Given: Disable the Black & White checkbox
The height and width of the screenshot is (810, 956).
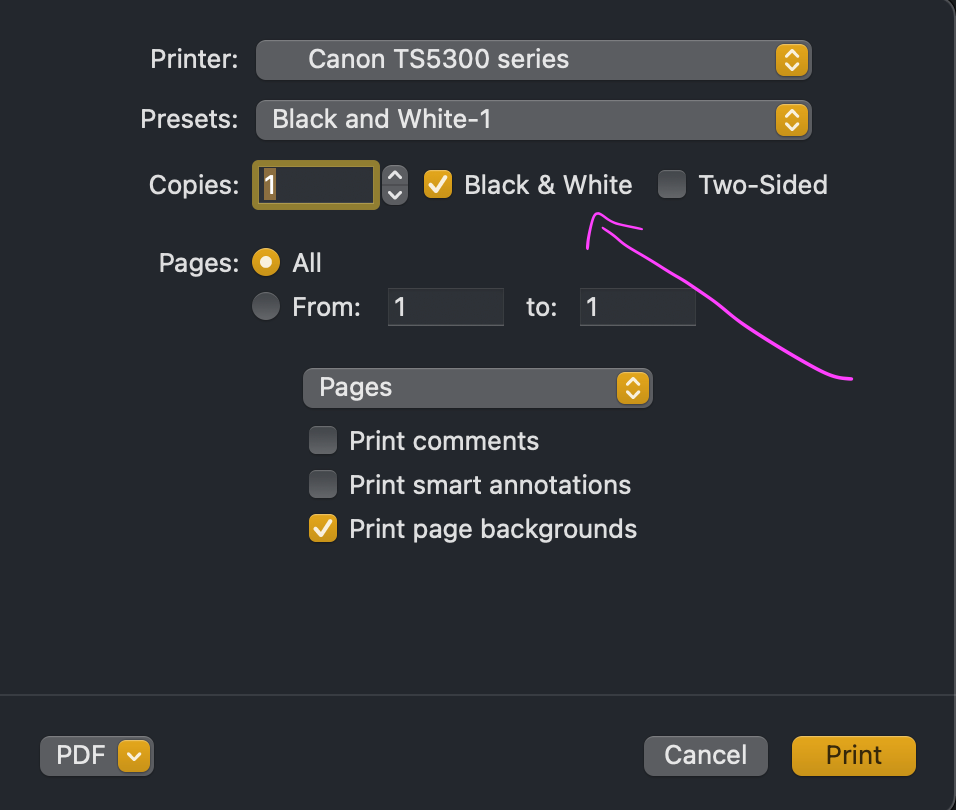Looking at the screenshot, I should (x=438, y=185).
